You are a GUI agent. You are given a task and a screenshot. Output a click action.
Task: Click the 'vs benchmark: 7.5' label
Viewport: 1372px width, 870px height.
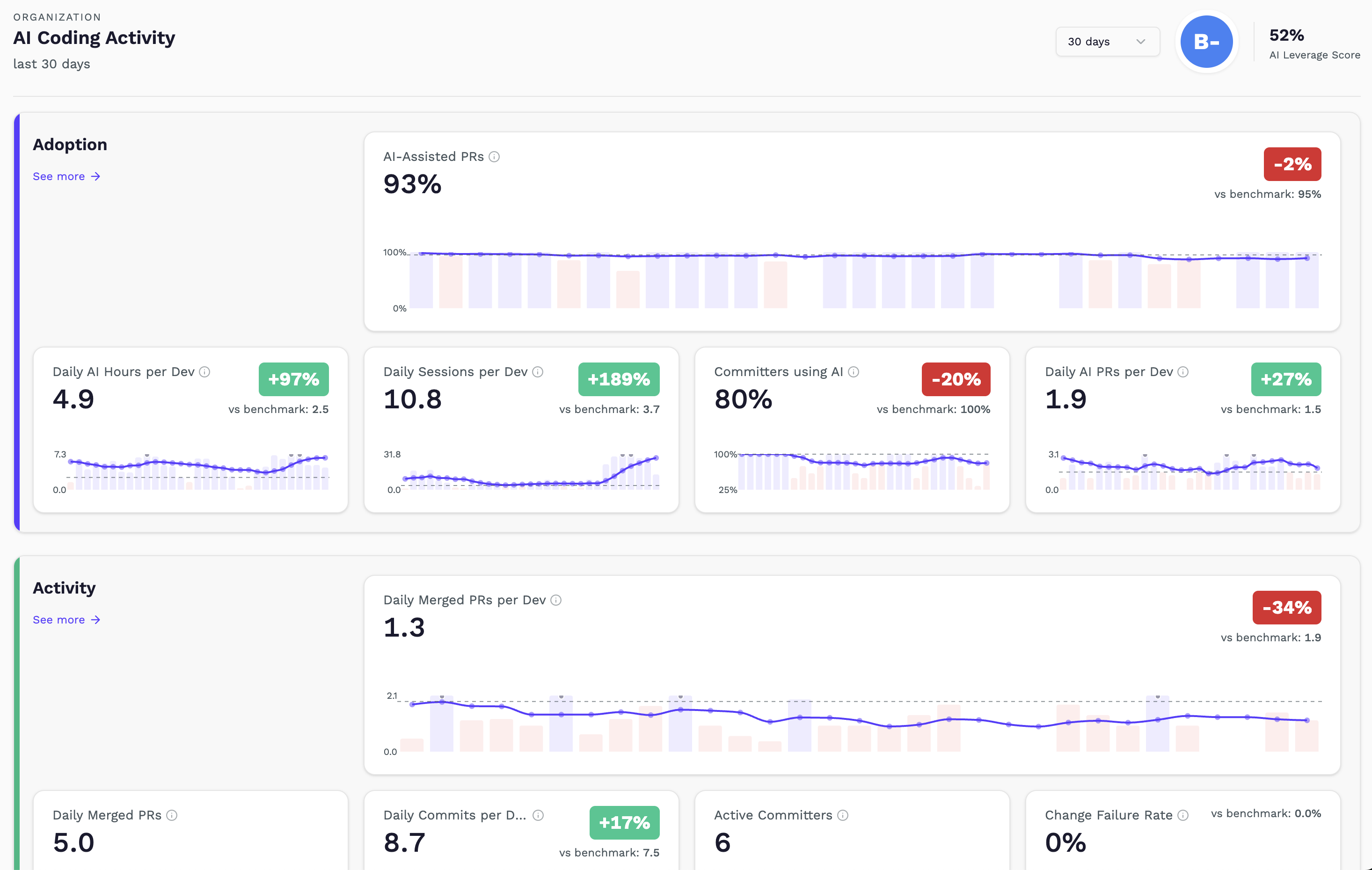coord(609,853)
